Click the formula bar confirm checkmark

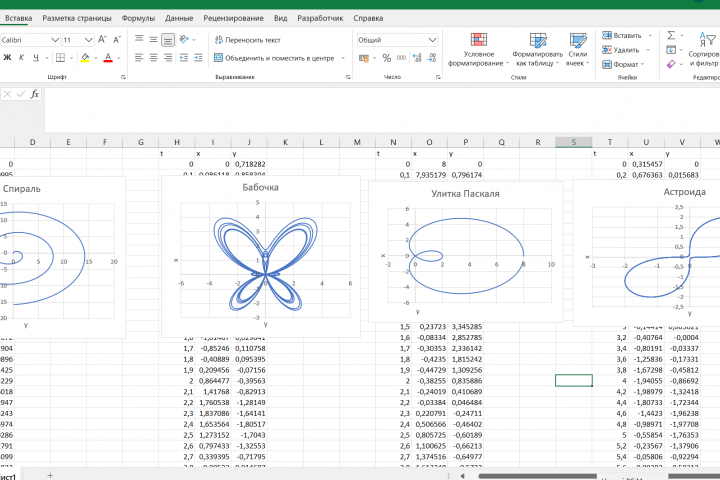pyautogui.click(x=21, y=94)
